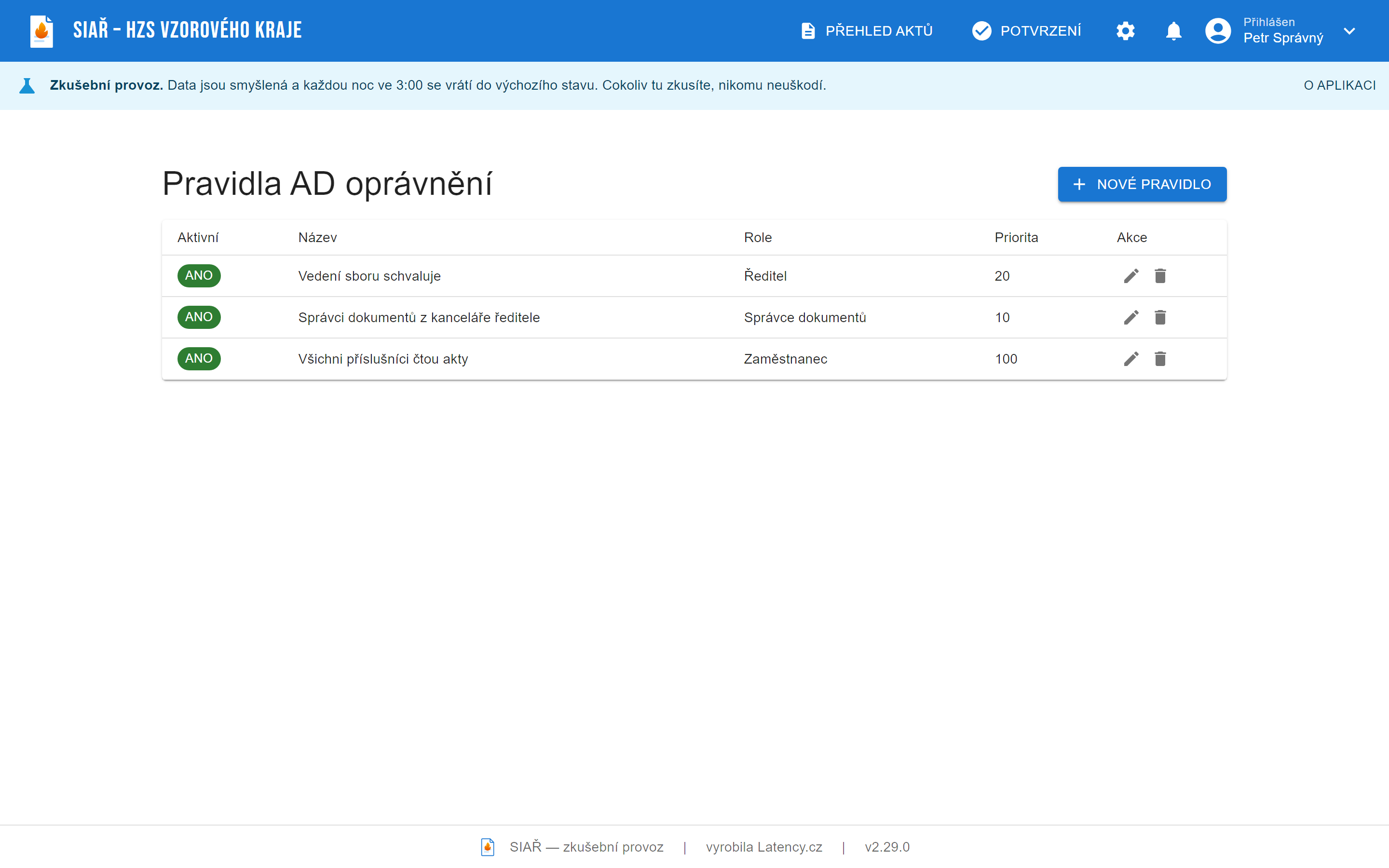Select Správci dokumentů z kanceláře ředitele cell
This screenshot has width=1389, height=868.
pos(419,317)
